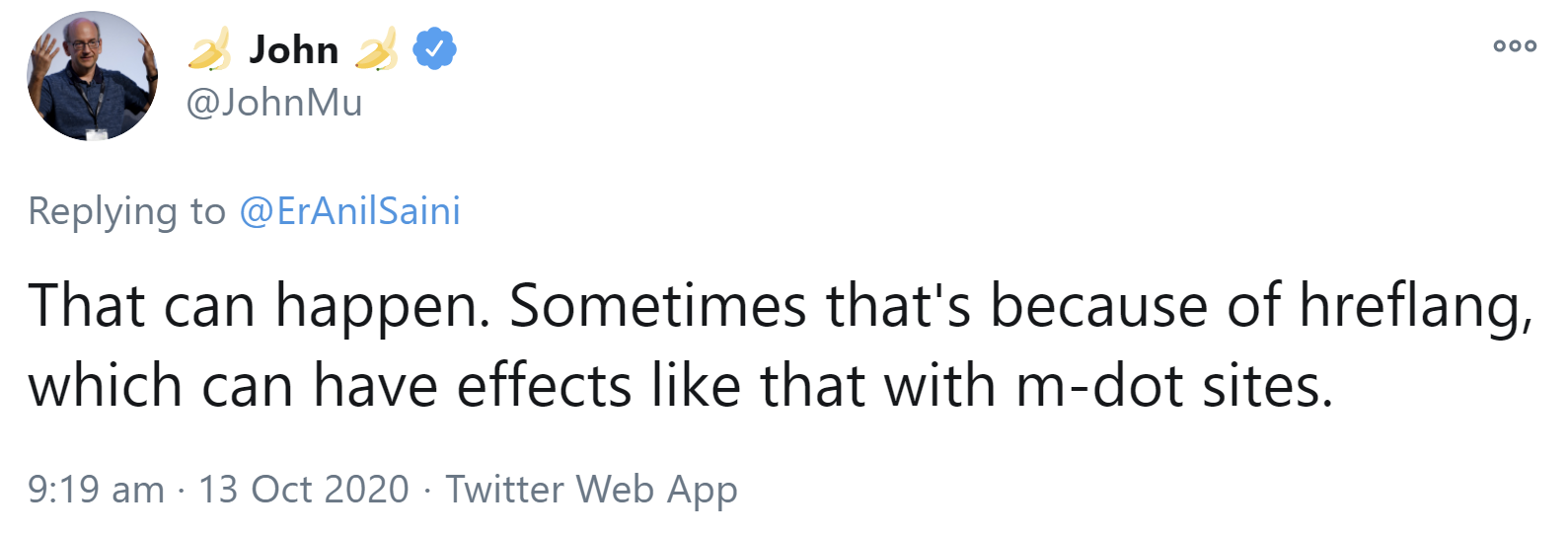The image size is (1568, 536).
Task: Click the sentence 'That can happen.'
Action: pyautogui.click(x=259, y=305)
